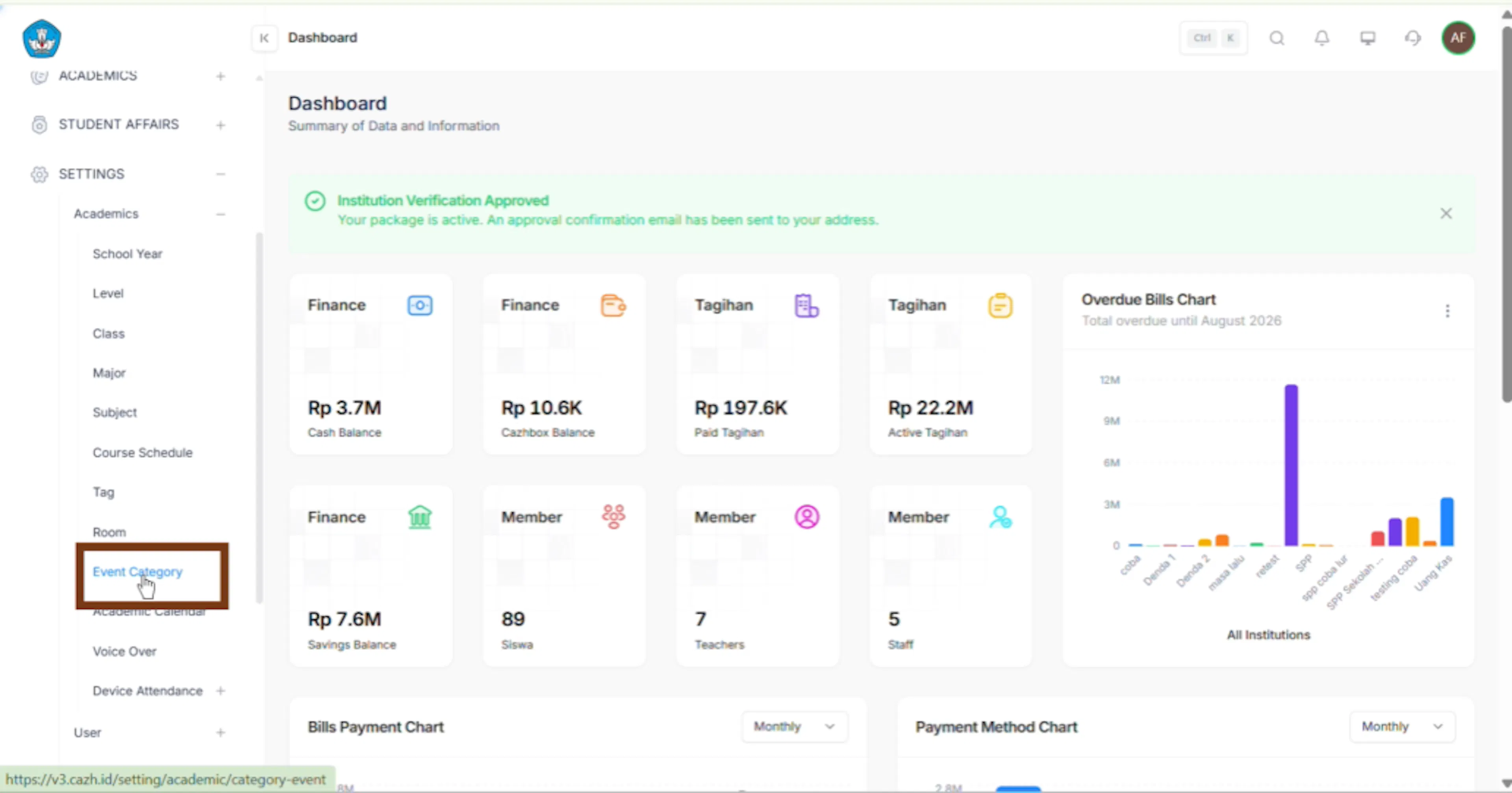
Task: Click the Staff member icon
Action: pyautogui.click(x=1000, y=517)
